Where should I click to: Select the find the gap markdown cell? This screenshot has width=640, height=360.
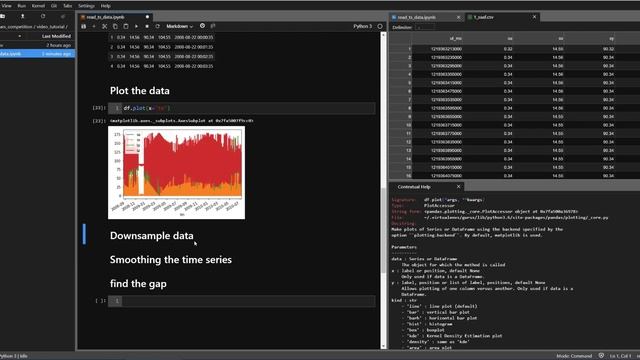(x=138, y=284)
